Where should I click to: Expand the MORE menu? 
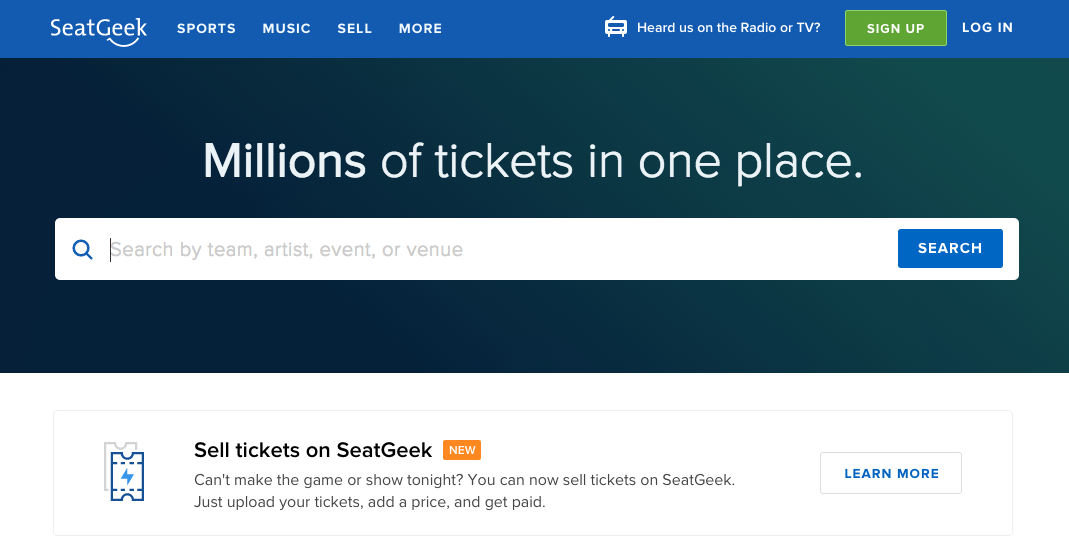(x=420, y=28)
